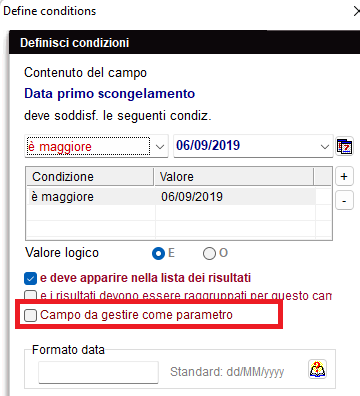
Task: Enable 'Campo da gestire come parametro' checkbox
Action: click(30, 315)
